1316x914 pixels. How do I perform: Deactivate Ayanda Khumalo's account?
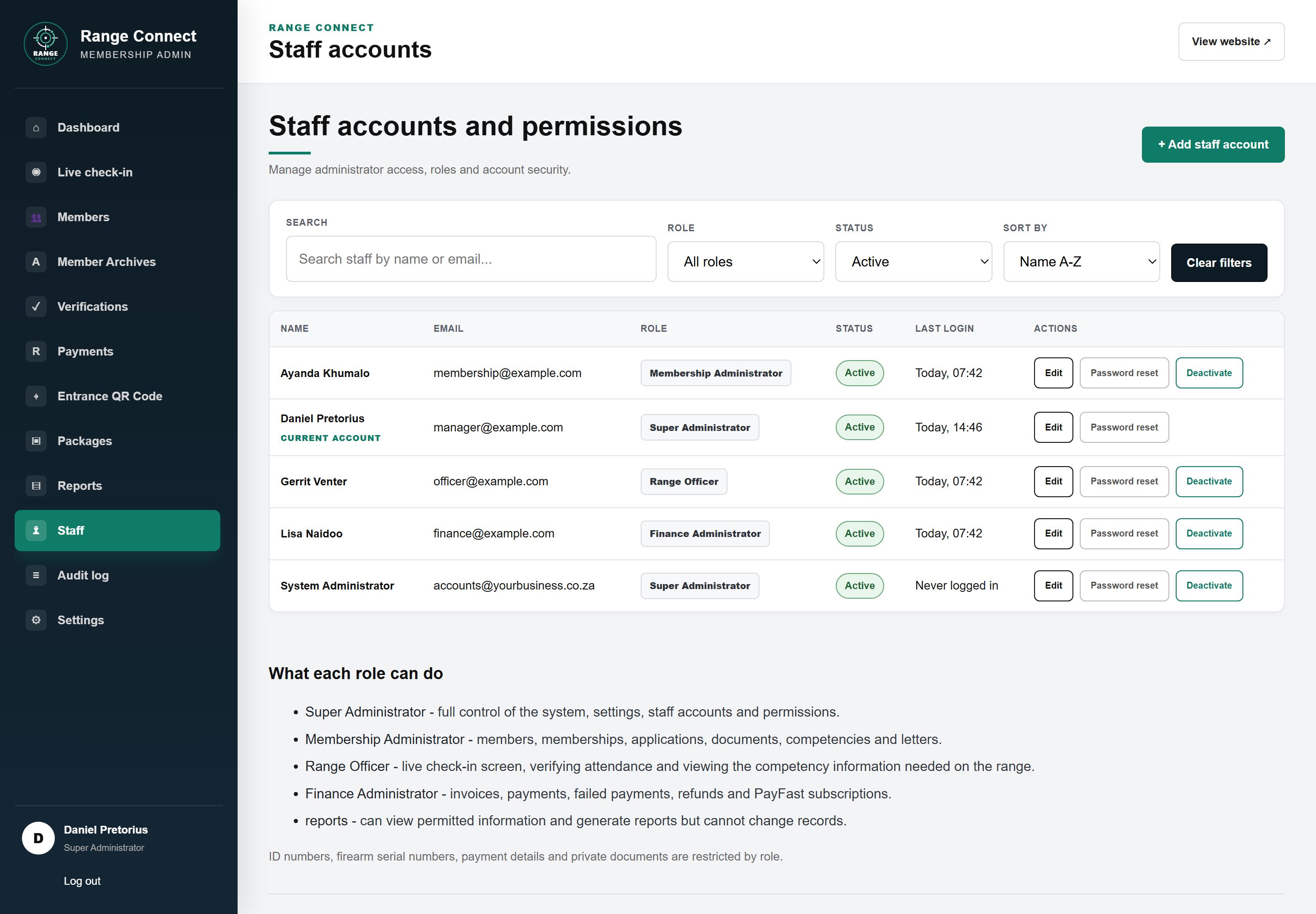click(1209, 373)
